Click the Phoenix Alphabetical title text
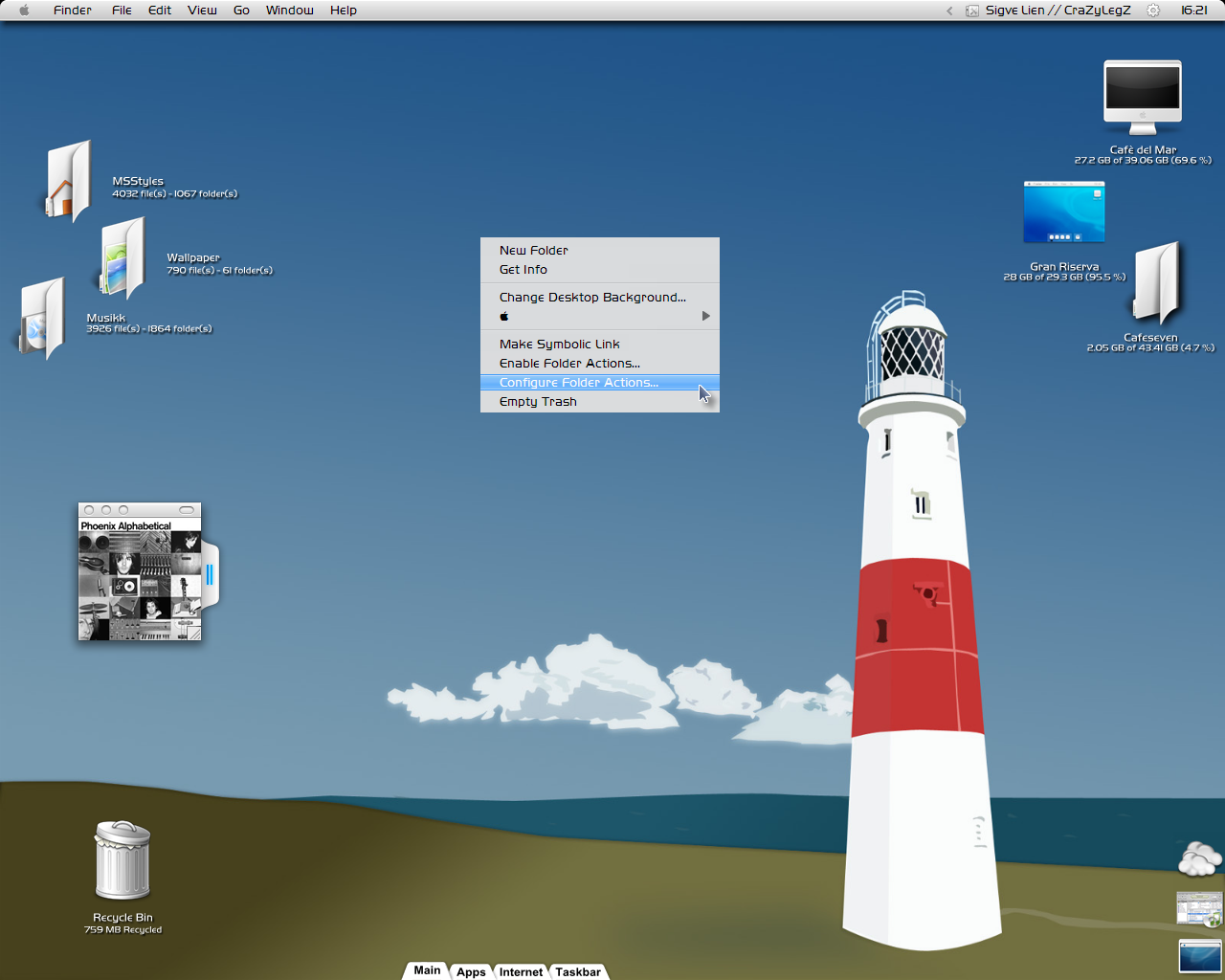Screen dimensions: 1225x980 (126, 526)
